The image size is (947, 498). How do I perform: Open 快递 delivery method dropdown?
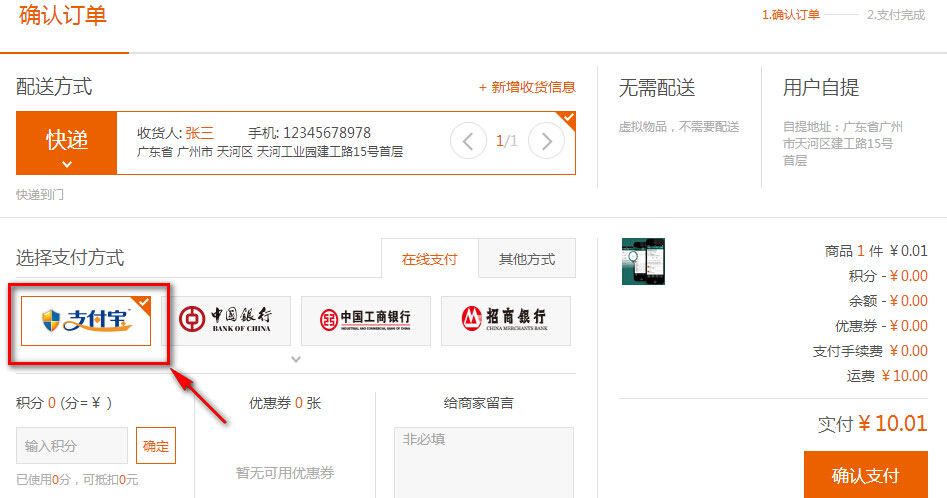(66, 143)
